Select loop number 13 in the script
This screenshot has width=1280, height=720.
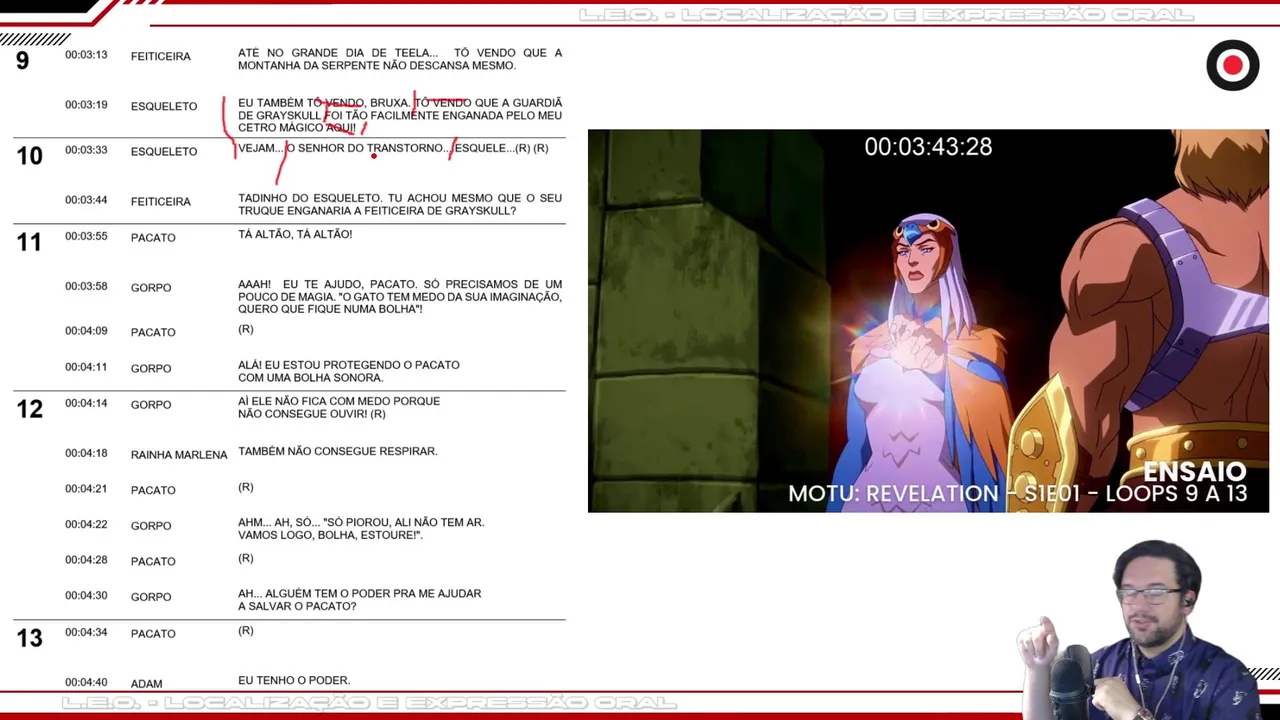point(29,638)
